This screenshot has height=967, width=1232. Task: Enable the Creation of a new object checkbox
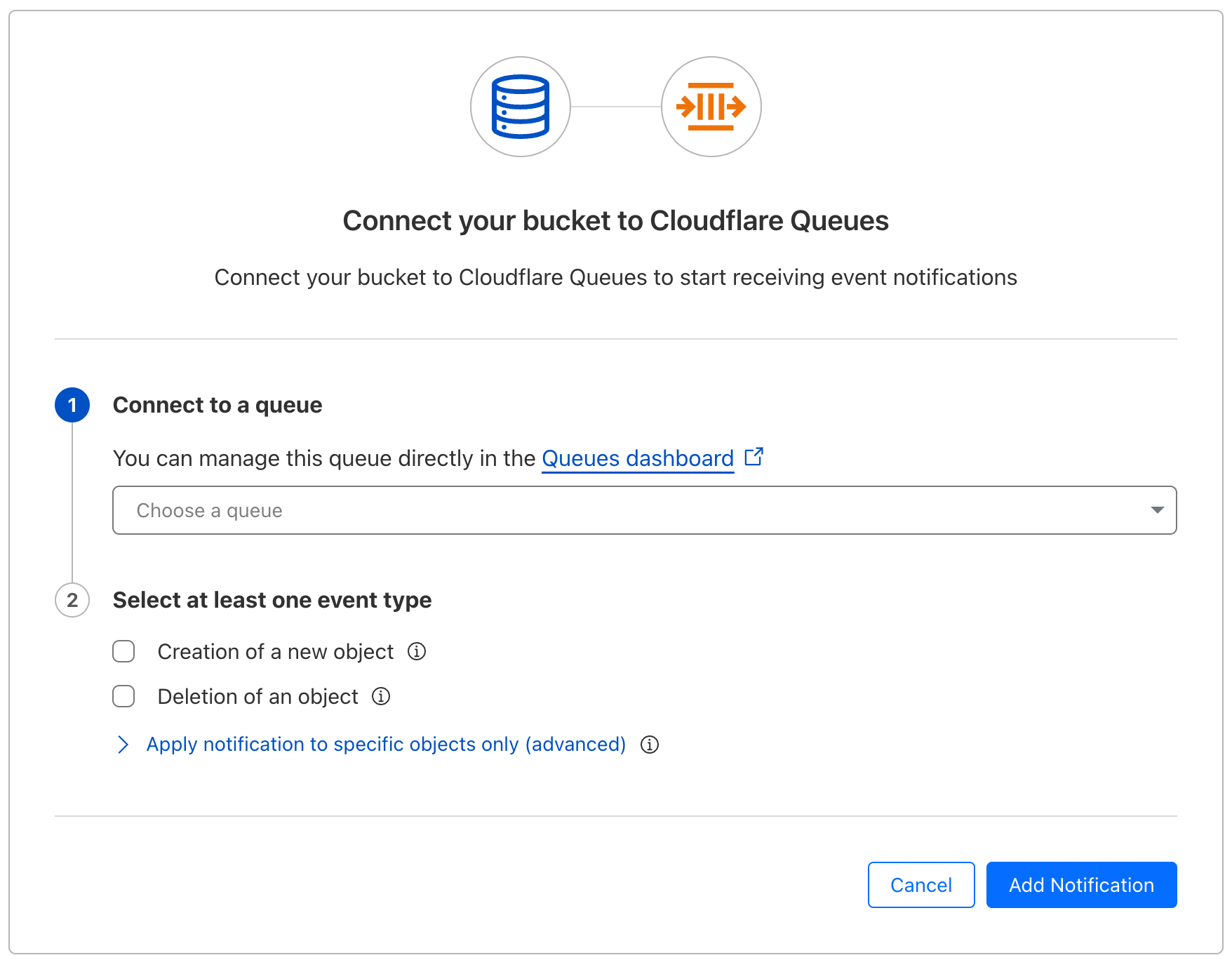124,652
